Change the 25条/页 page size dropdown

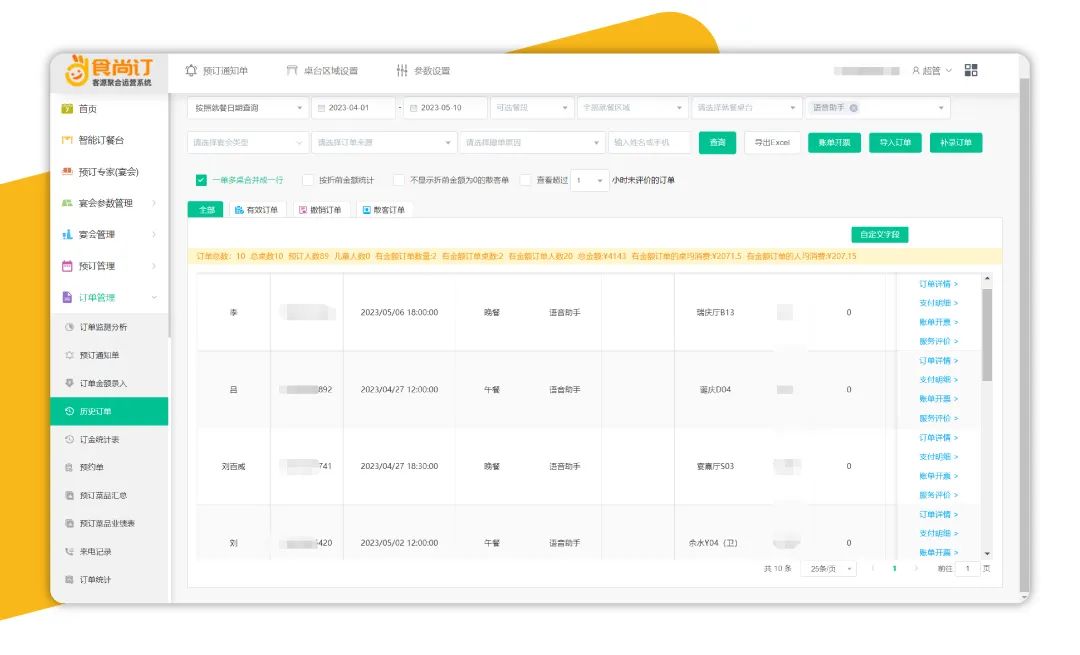pos(829,569)
